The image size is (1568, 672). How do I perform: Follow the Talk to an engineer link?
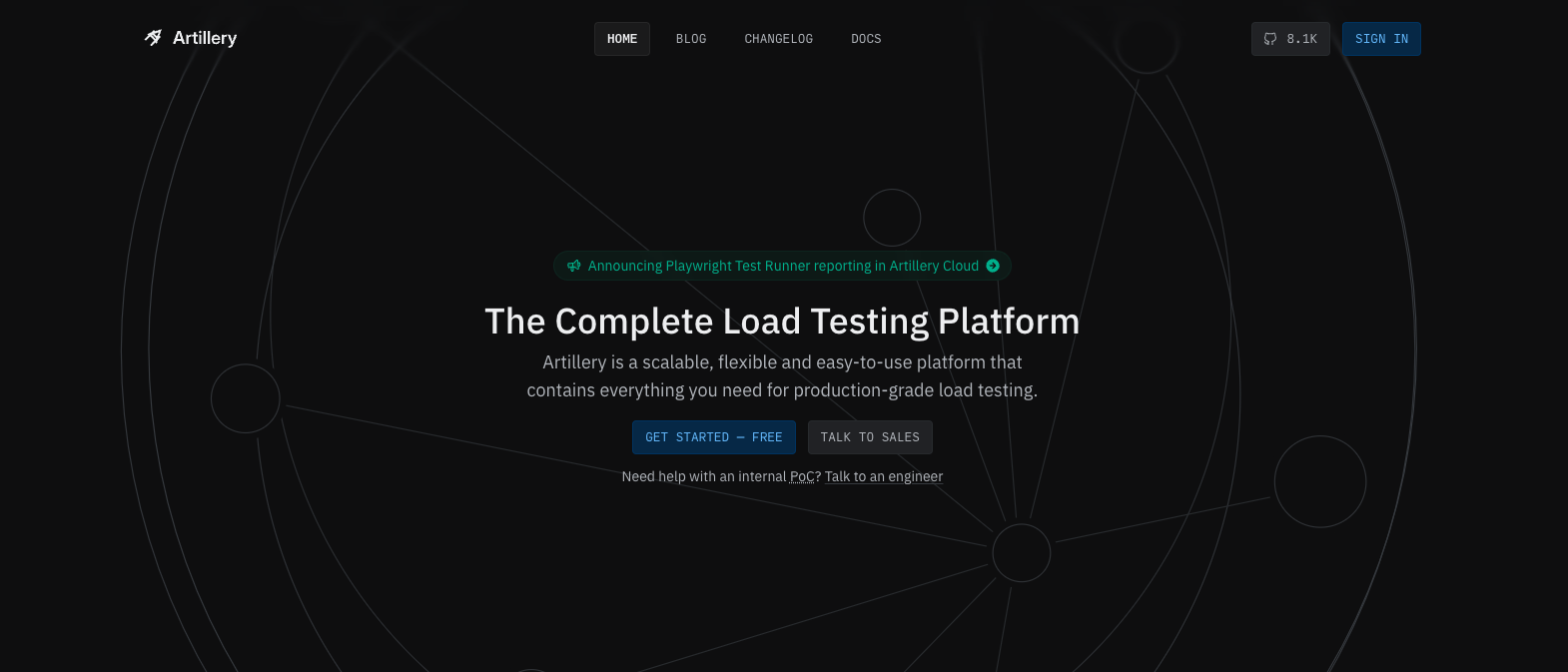coord(884,476)
